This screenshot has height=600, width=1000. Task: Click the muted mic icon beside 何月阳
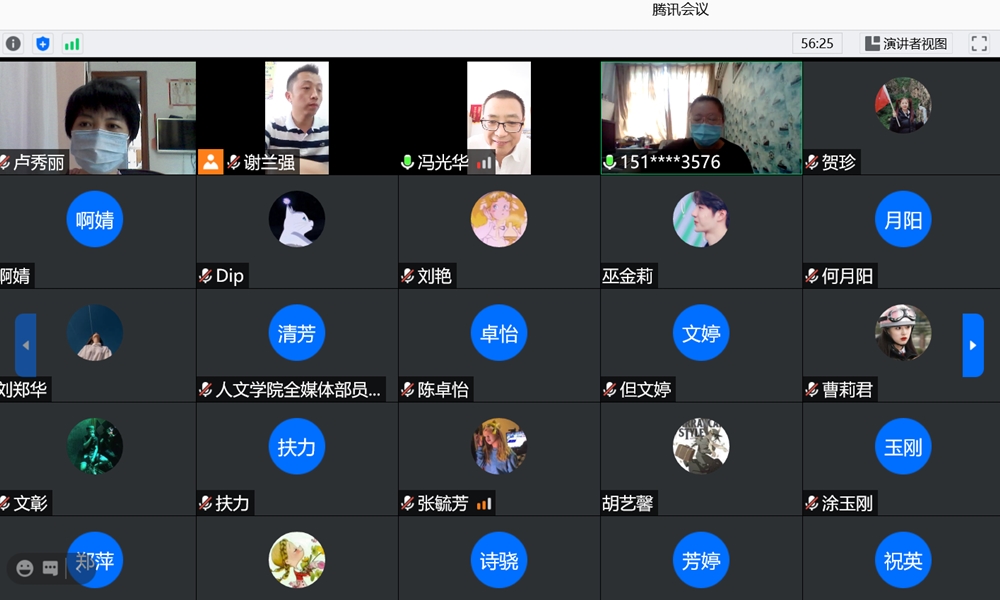coord(812,276)
